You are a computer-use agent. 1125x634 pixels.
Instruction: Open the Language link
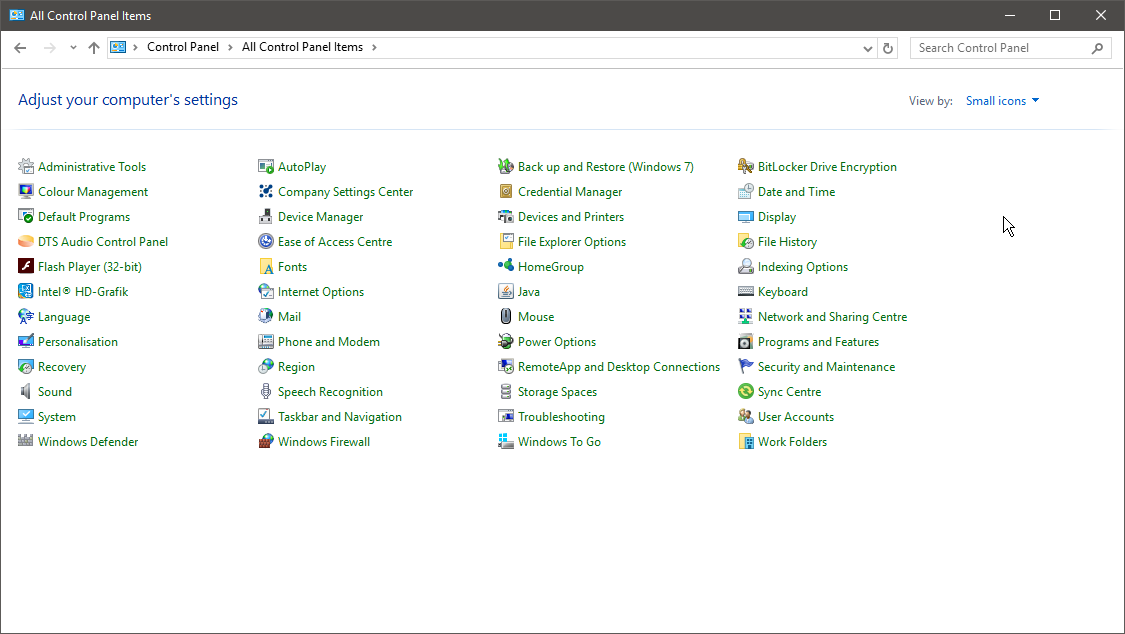coord(64,317)
